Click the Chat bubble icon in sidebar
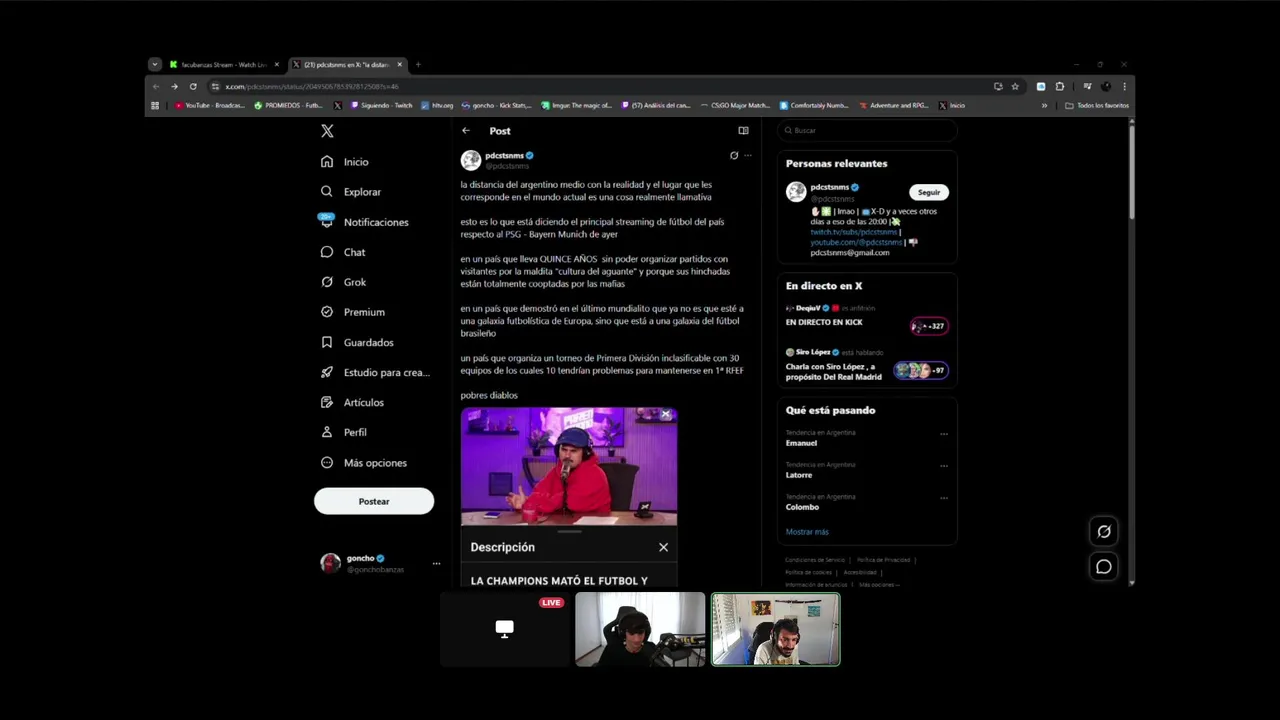1280x720 pixels. [x=327, y=252]
